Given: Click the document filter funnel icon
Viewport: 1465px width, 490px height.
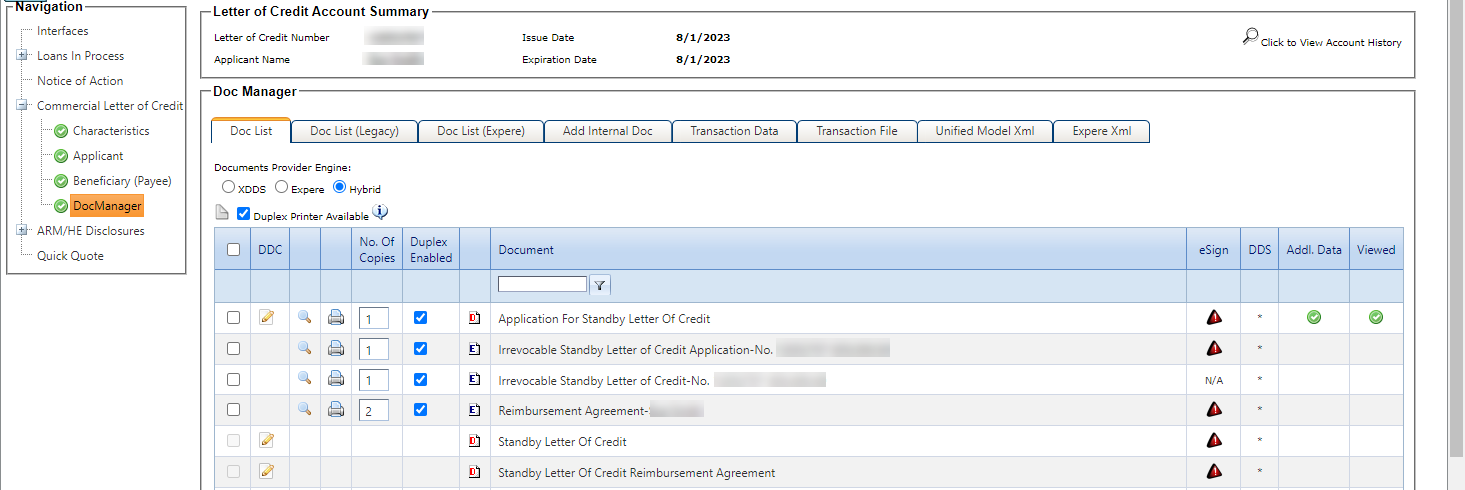Looking at the screenshot, I should tap(599, 285).
